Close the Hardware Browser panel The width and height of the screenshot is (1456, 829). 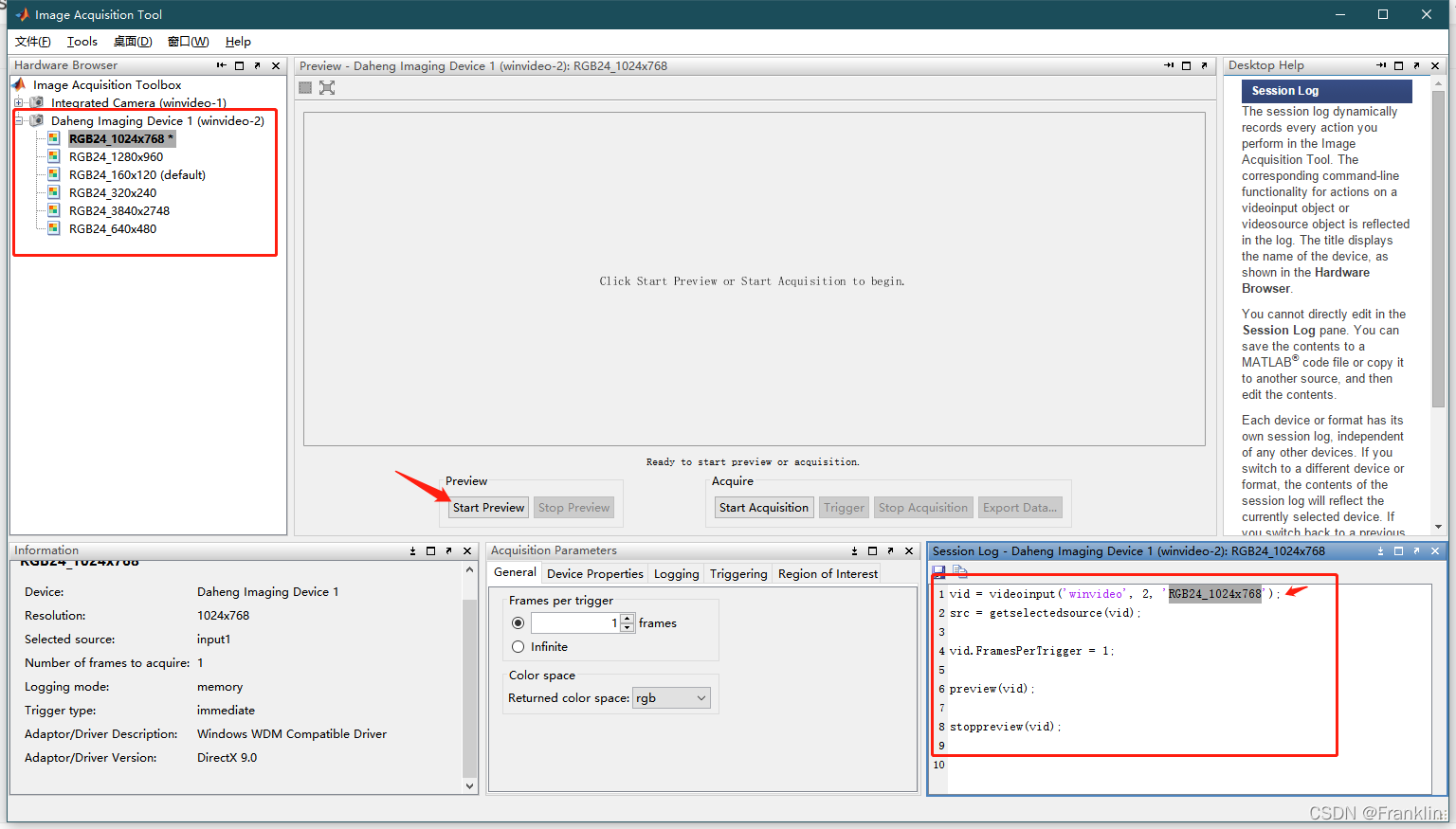[x=276, y=65]
